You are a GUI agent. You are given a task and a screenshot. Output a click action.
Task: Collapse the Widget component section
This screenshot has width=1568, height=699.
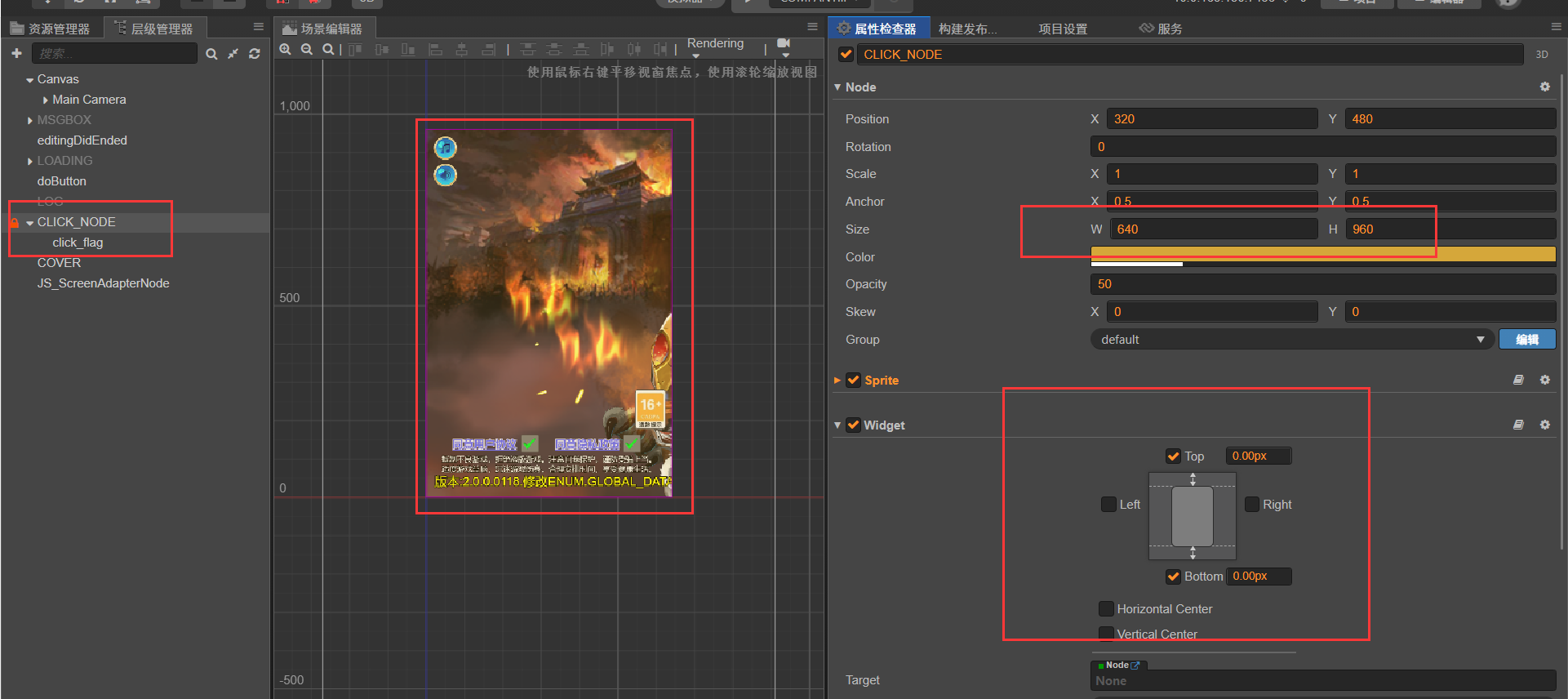click(837, 425)
